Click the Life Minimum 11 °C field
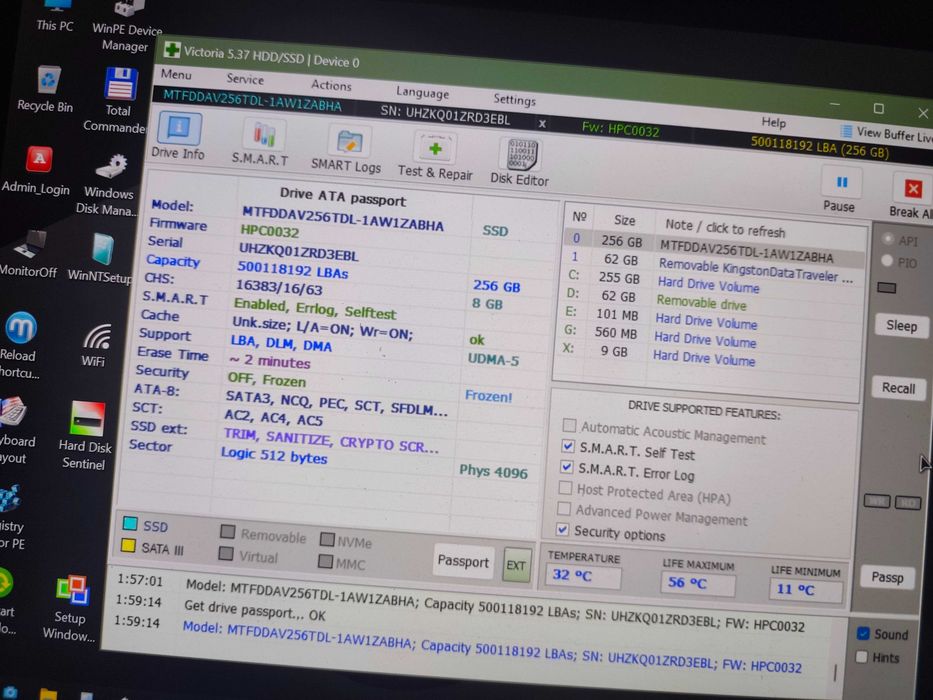This screenshot has height=700, width=933. point(806,590)
